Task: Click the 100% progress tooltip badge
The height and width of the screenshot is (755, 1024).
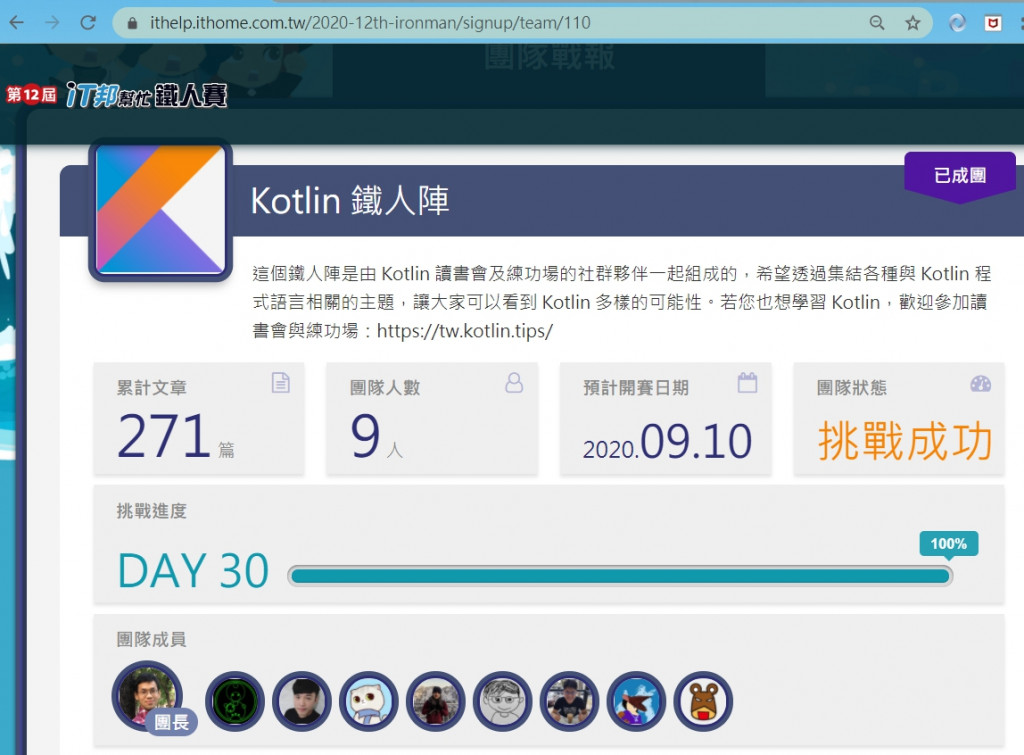Action: [949, 544]
